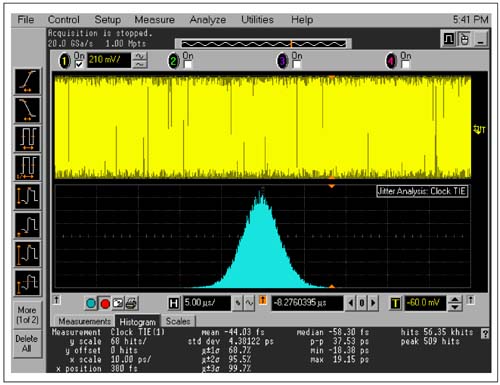The width and height of the screenshot is (500, 385).
Task: Select the peak-to-peak voltage measurement icon
Action: pyautogui.click(x=27, y=196)
